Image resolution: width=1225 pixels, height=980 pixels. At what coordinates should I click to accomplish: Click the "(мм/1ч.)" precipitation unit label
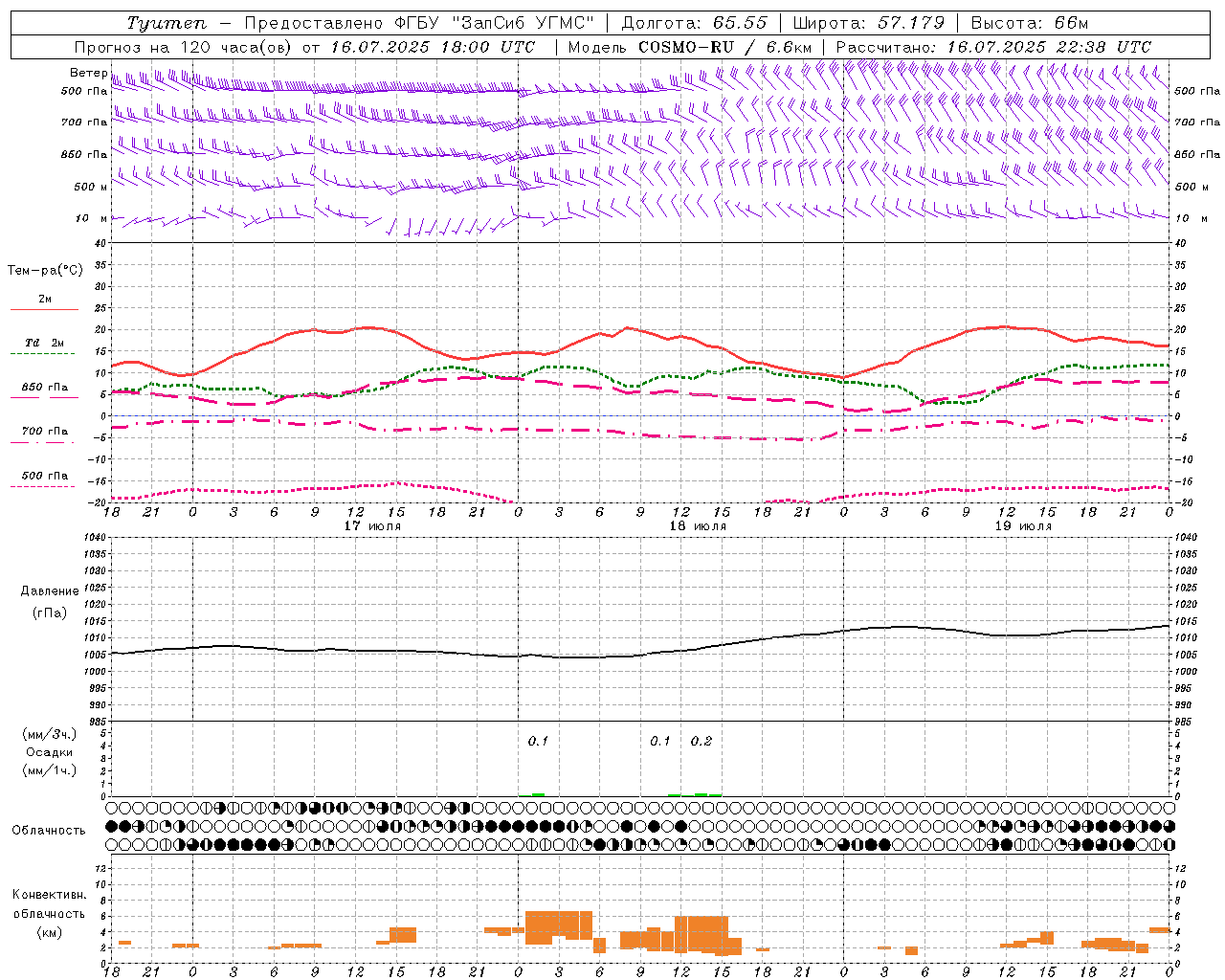pyautogui.click(x=50, y=770)
